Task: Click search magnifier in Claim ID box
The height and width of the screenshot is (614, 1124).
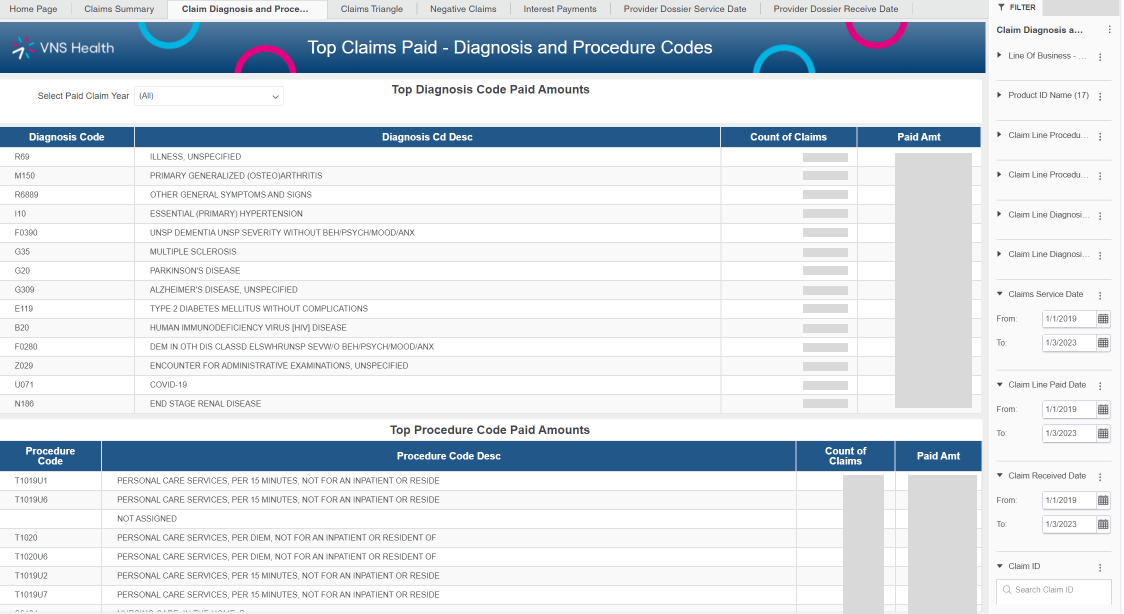Action: pyautogui.click(x=1006, y=590)
